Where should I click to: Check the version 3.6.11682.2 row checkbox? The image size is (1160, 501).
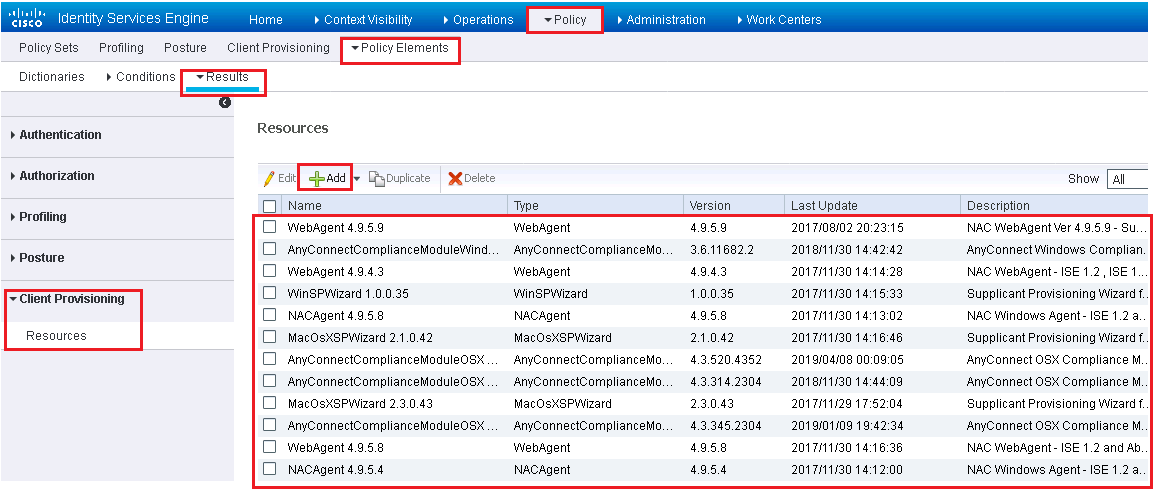(x=269, y=249)
